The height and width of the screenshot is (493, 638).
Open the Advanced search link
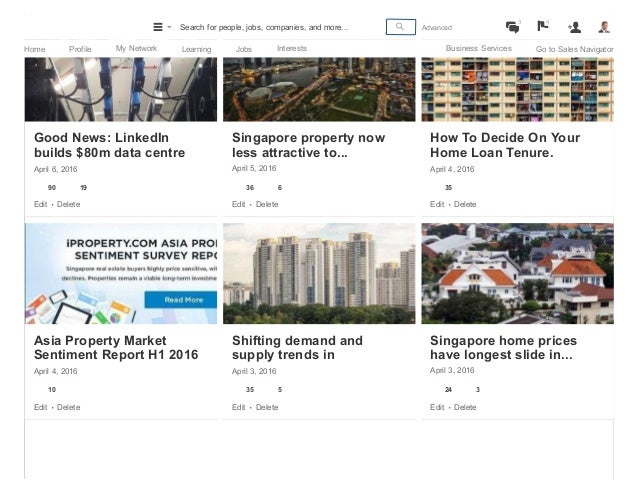coord(437,27)
